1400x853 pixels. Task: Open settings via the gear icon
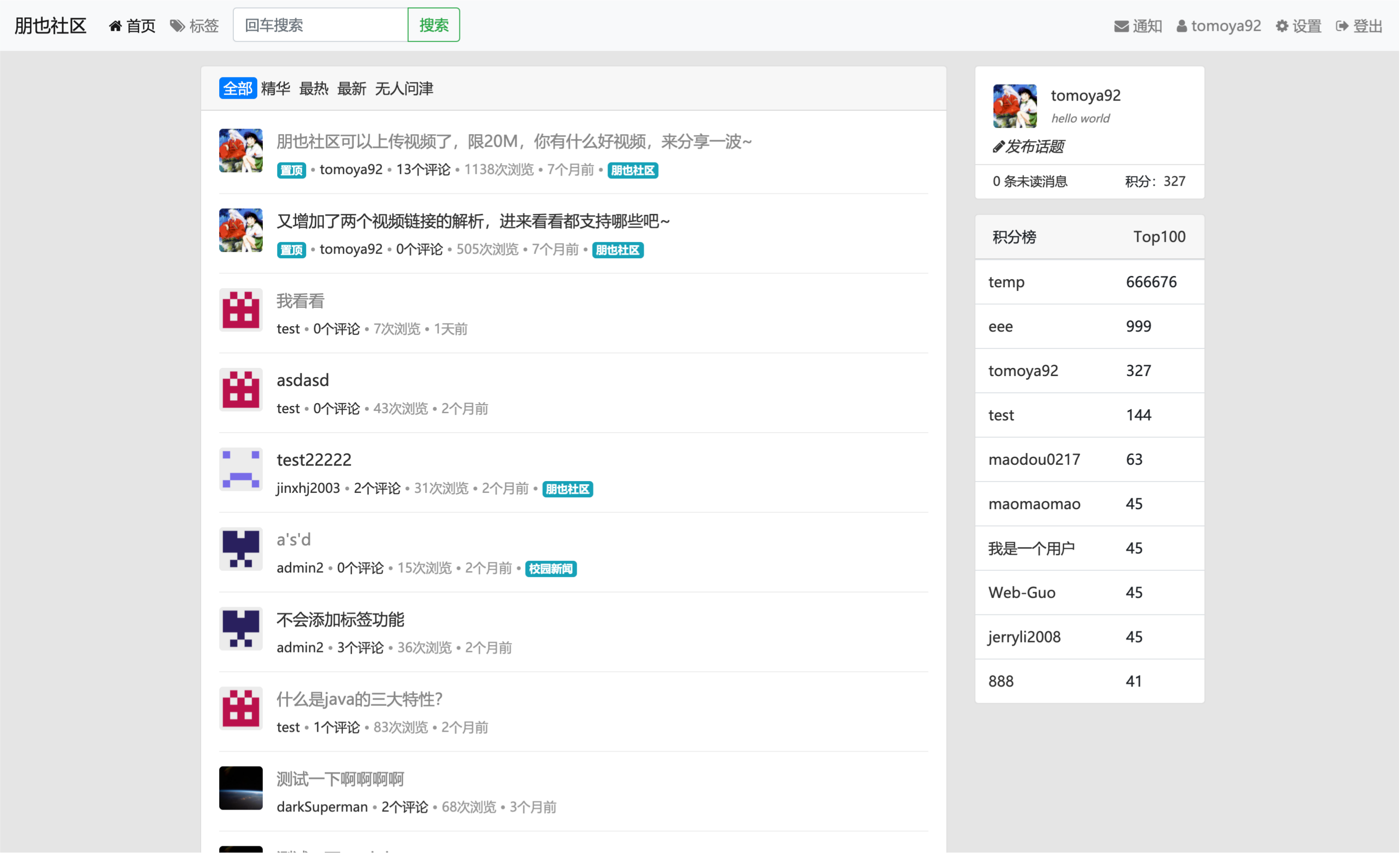pos(1282,25)
